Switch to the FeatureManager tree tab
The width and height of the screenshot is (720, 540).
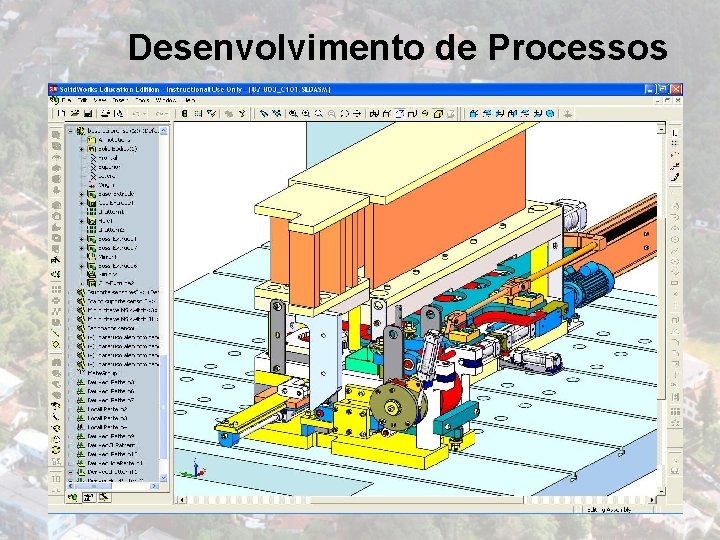pyautogui.click(x=73, y=498)
